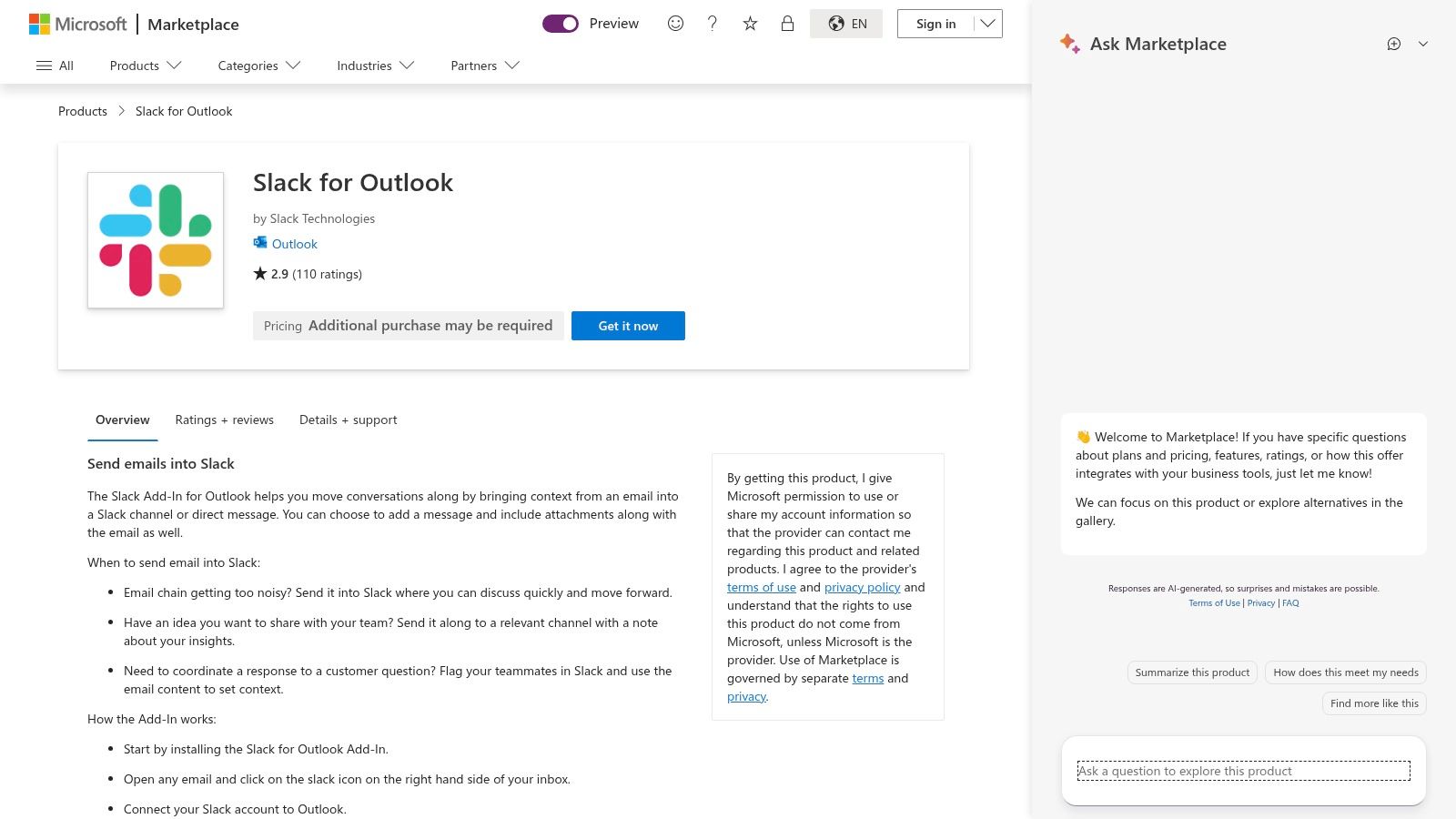Expand the Products menu
This screenshot has height=819, width=1456.
146,66
